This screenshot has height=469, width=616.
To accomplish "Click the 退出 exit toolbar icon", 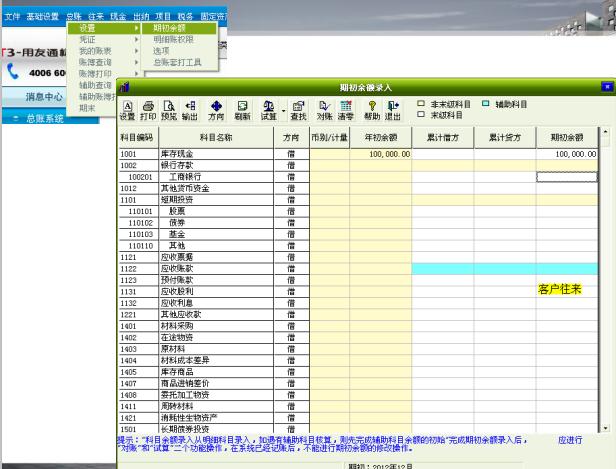I will point(393,110).
